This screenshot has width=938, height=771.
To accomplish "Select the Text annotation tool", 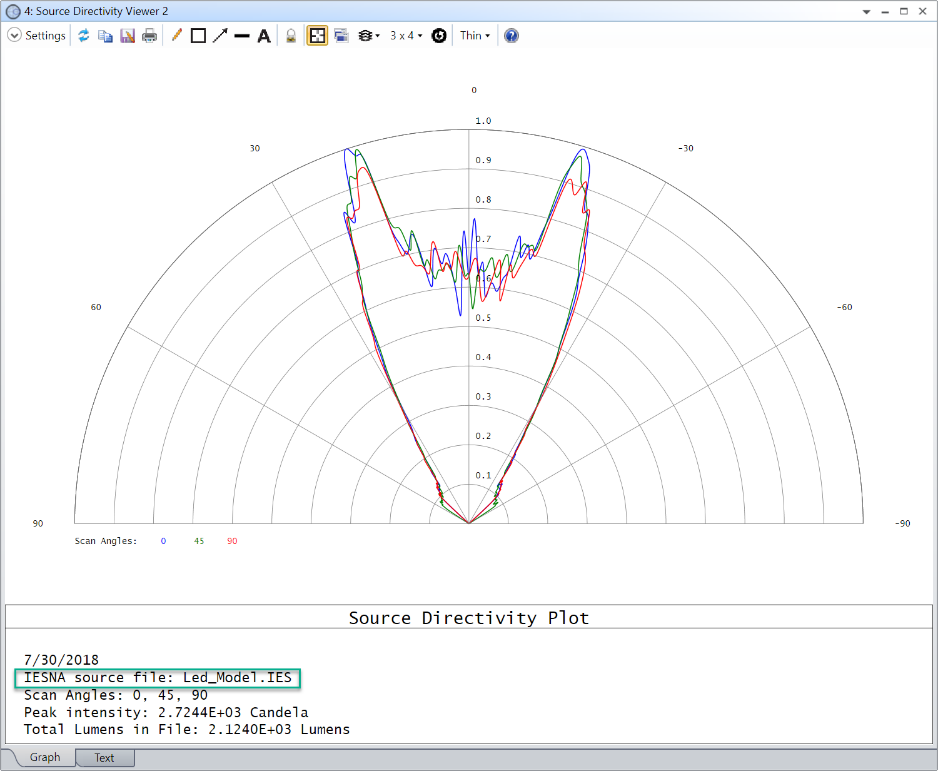I will (x=263, y=35).
